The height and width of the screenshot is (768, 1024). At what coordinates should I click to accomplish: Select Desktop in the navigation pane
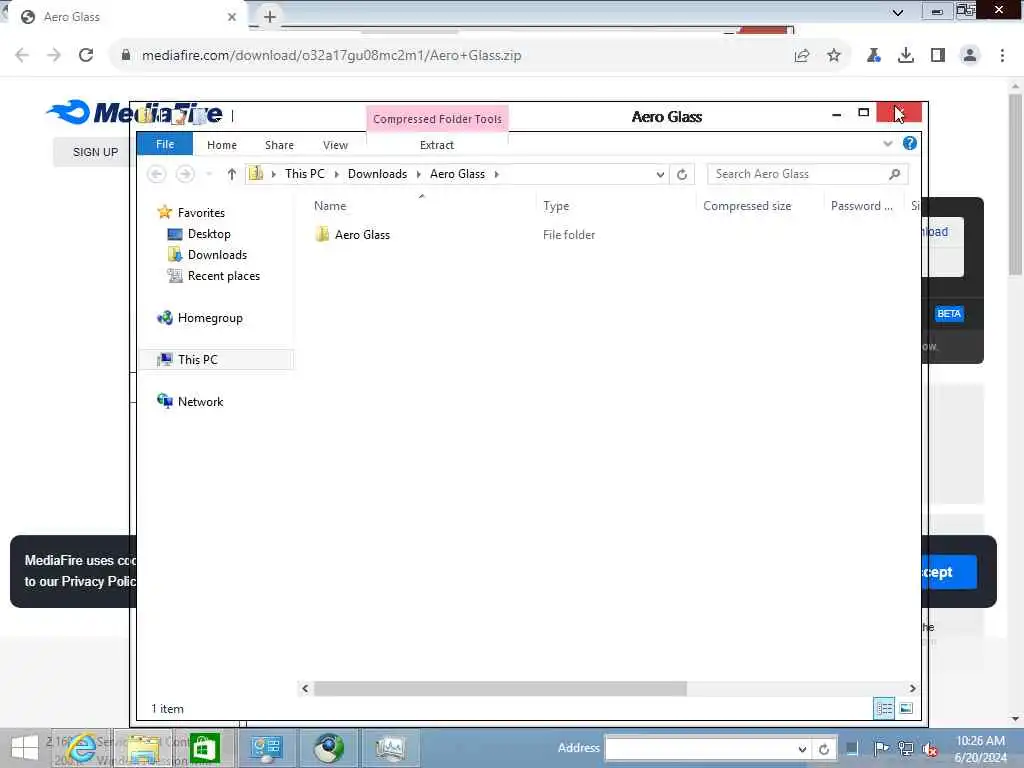tap(208, 234)
